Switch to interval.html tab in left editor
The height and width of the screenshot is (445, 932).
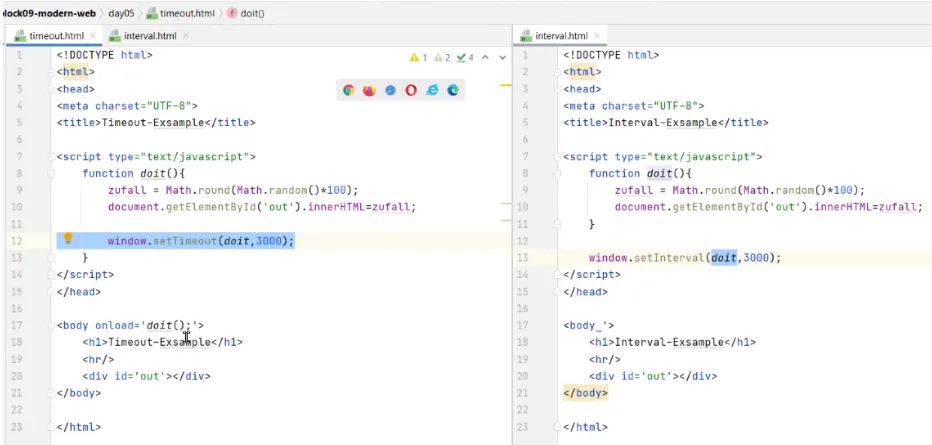[150, 36]
